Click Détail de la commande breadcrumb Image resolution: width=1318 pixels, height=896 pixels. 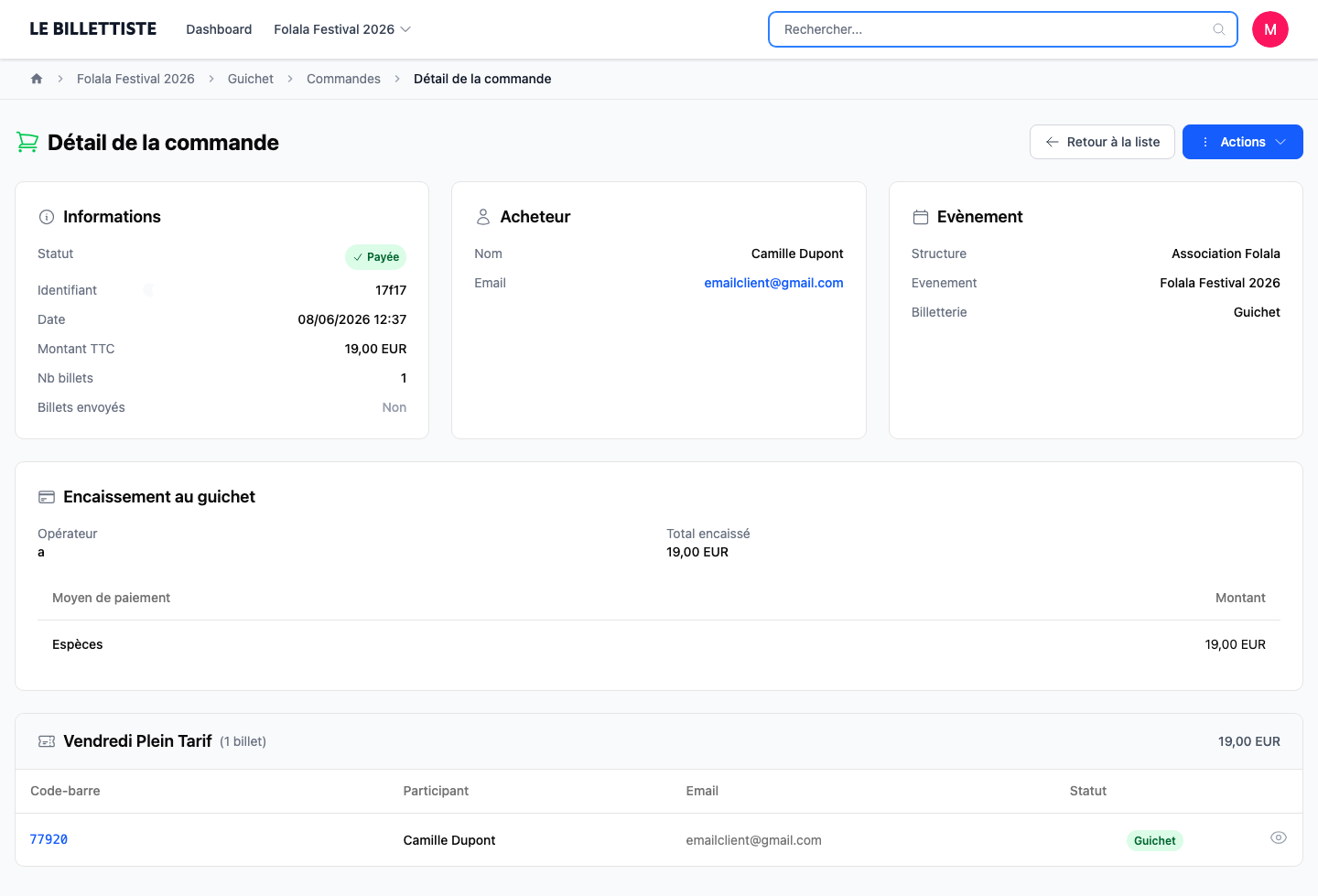click(482, 79)
